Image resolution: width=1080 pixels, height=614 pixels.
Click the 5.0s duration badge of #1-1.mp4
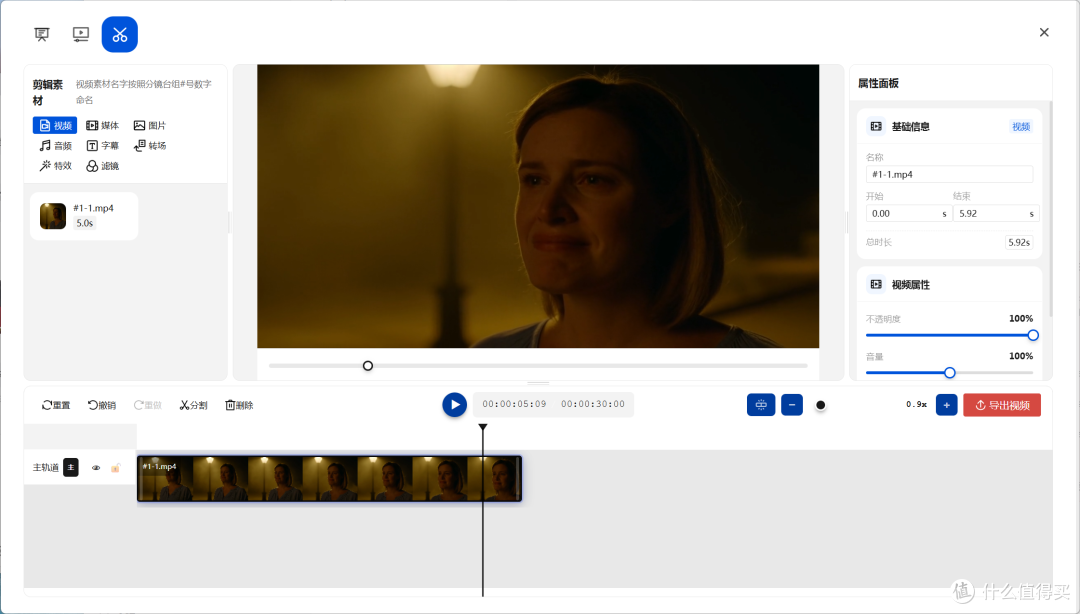tap(85, 223)
